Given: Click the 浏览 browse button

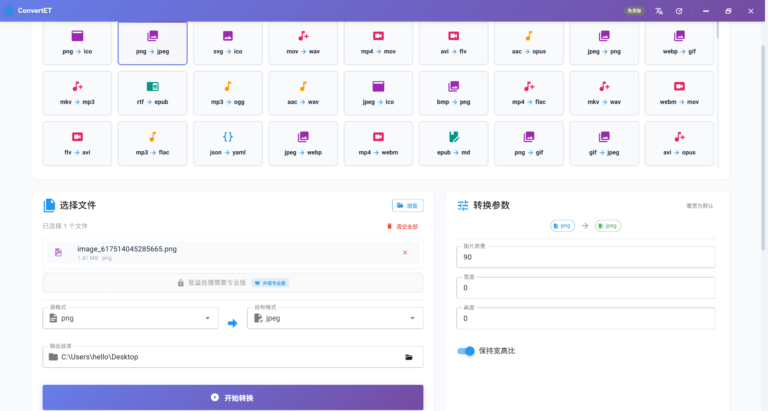Looking at the screenshot, I should 408,206.
